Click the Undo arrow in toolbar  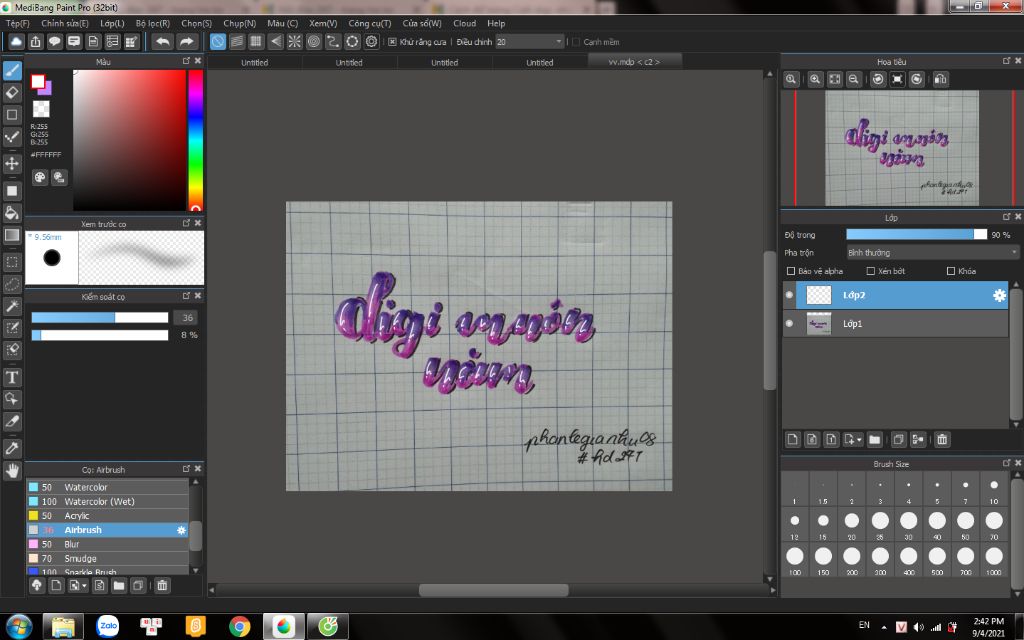point(162,42)
